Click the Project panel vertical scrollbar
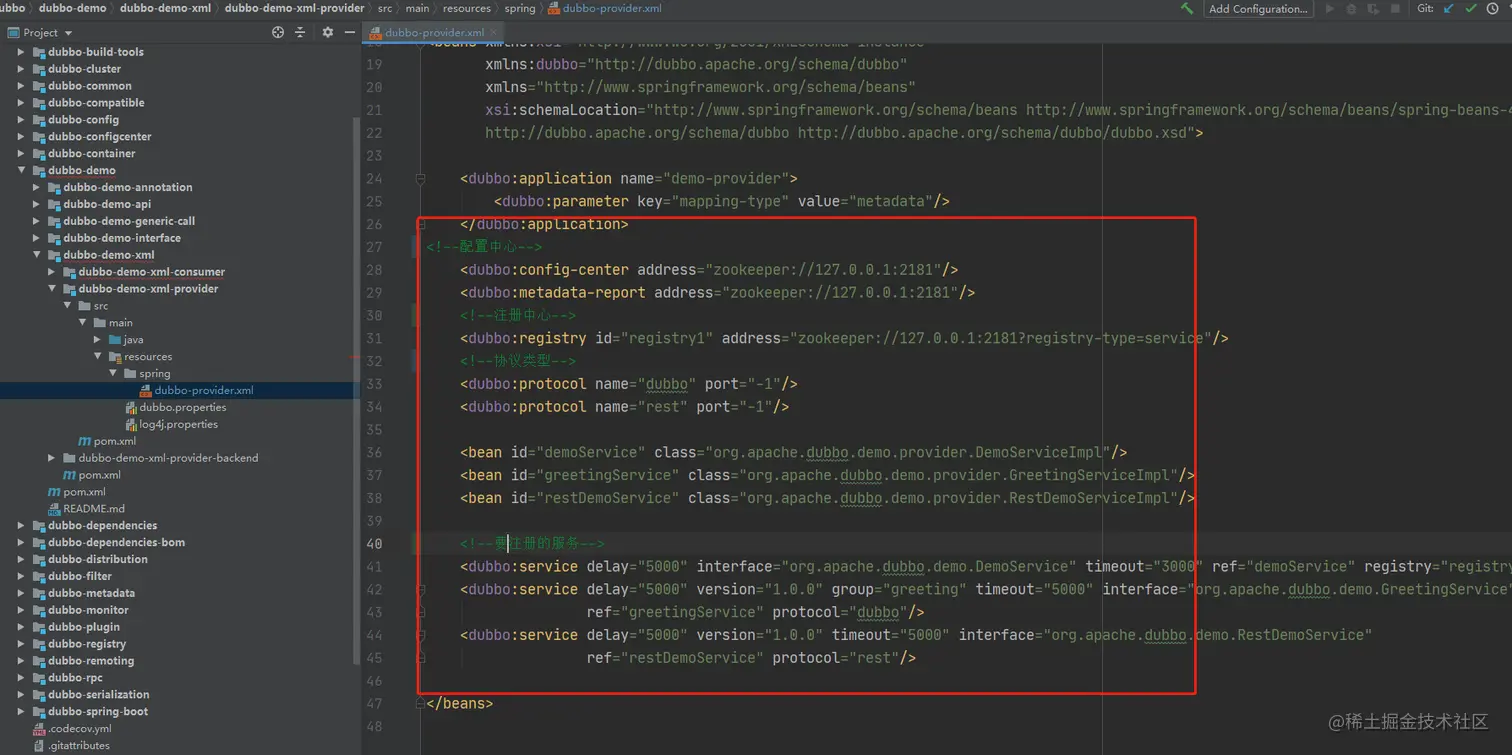1512x755 pixels. tap(356, 390)
